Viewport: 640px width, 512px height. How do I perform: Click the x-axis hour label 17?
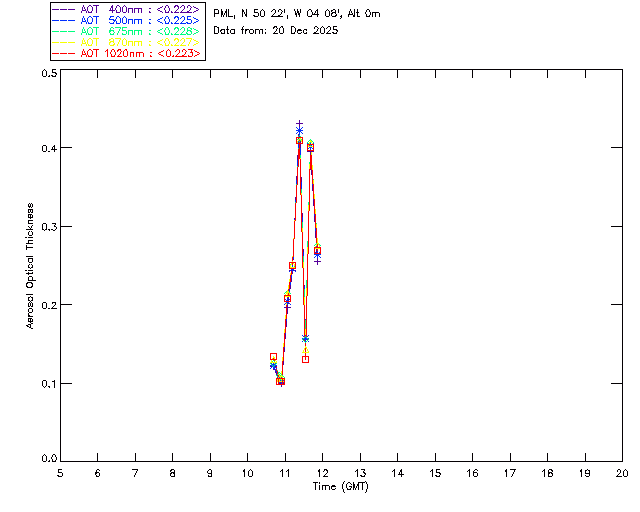pos(510,473)
